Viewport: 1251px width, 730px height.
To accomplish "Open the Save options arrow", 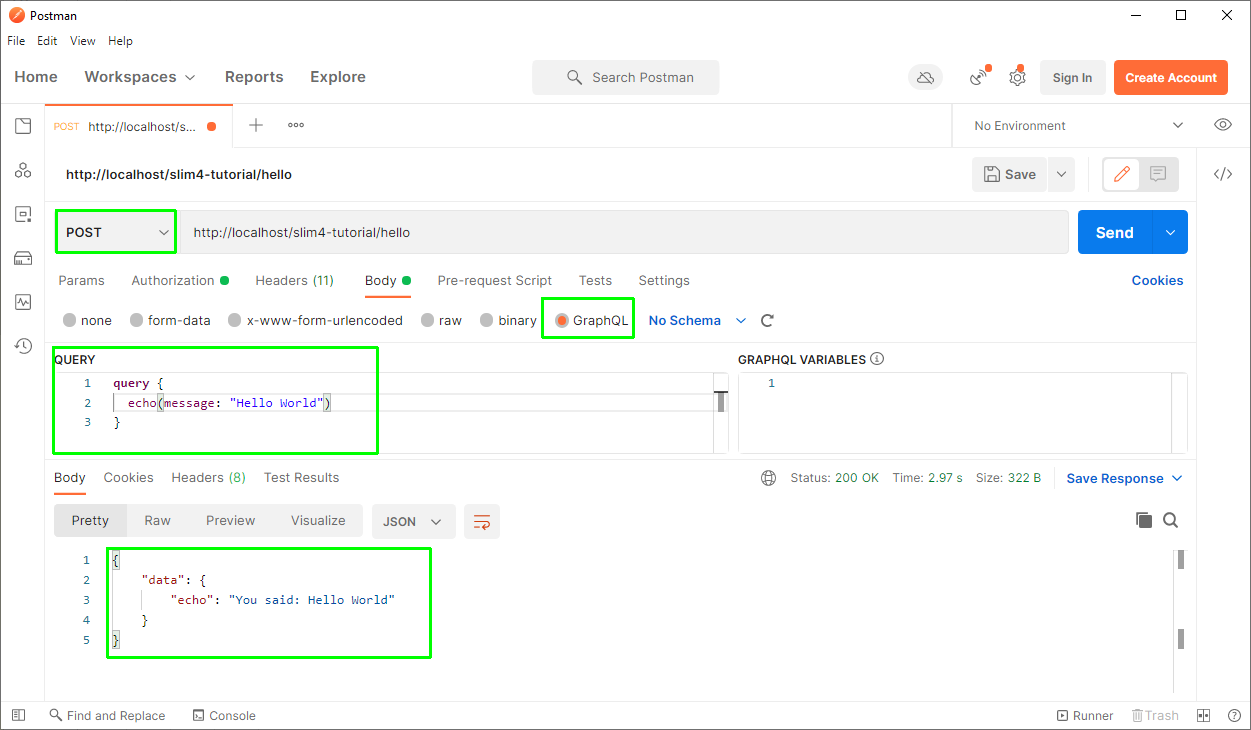I will pyautogui.click(x=1061, y=174).
